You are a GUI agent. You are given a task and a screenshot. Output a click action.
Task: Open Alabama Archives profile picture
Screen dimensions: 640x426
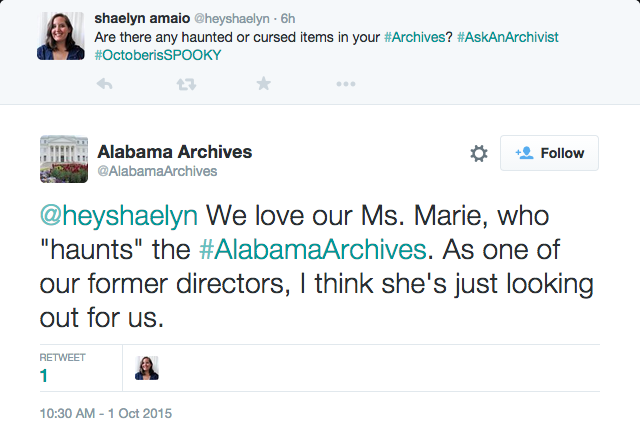point(62,159)
